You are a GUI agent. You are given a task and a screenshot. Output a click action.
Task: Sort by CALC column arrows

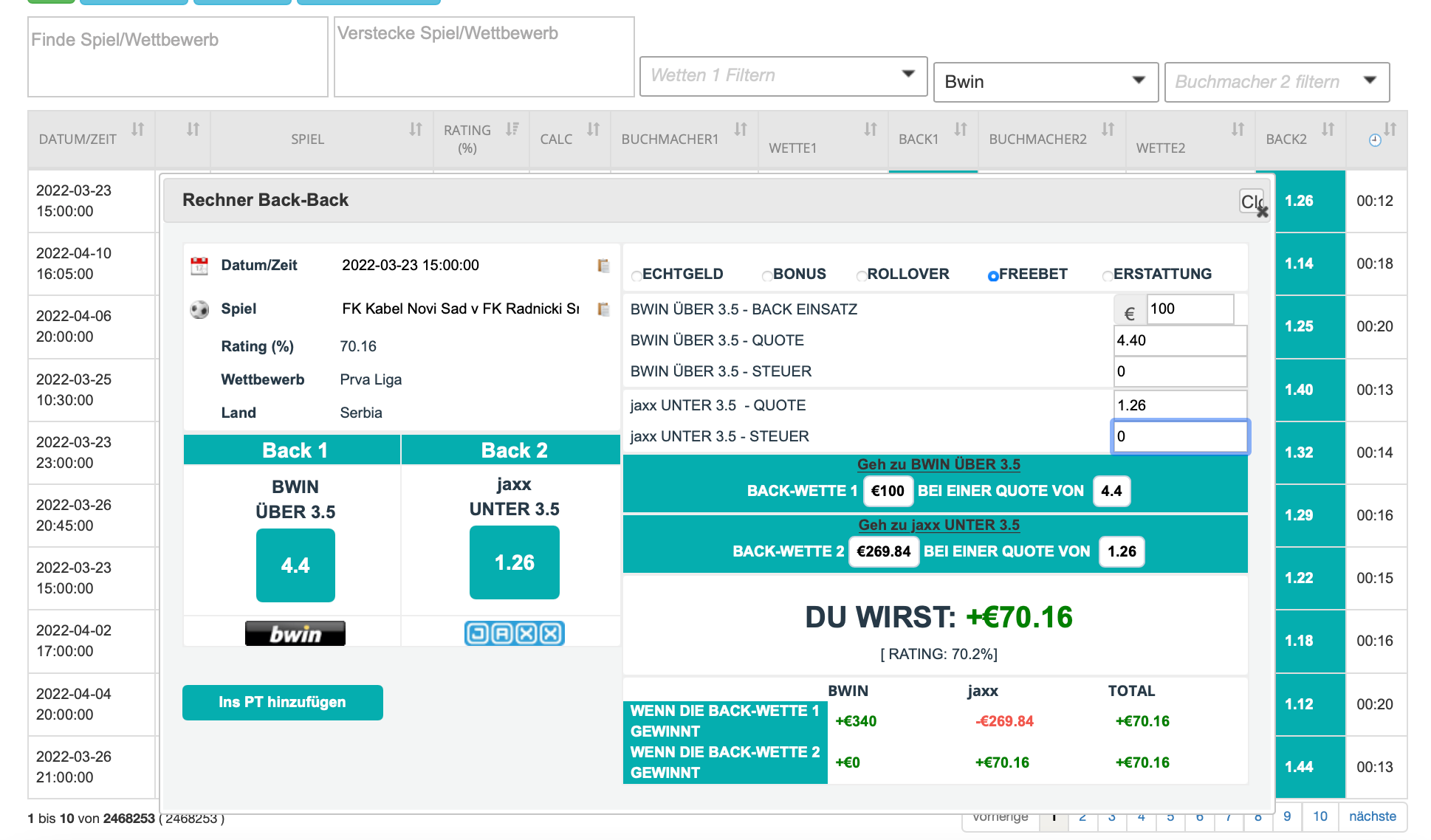pos(594,129)
